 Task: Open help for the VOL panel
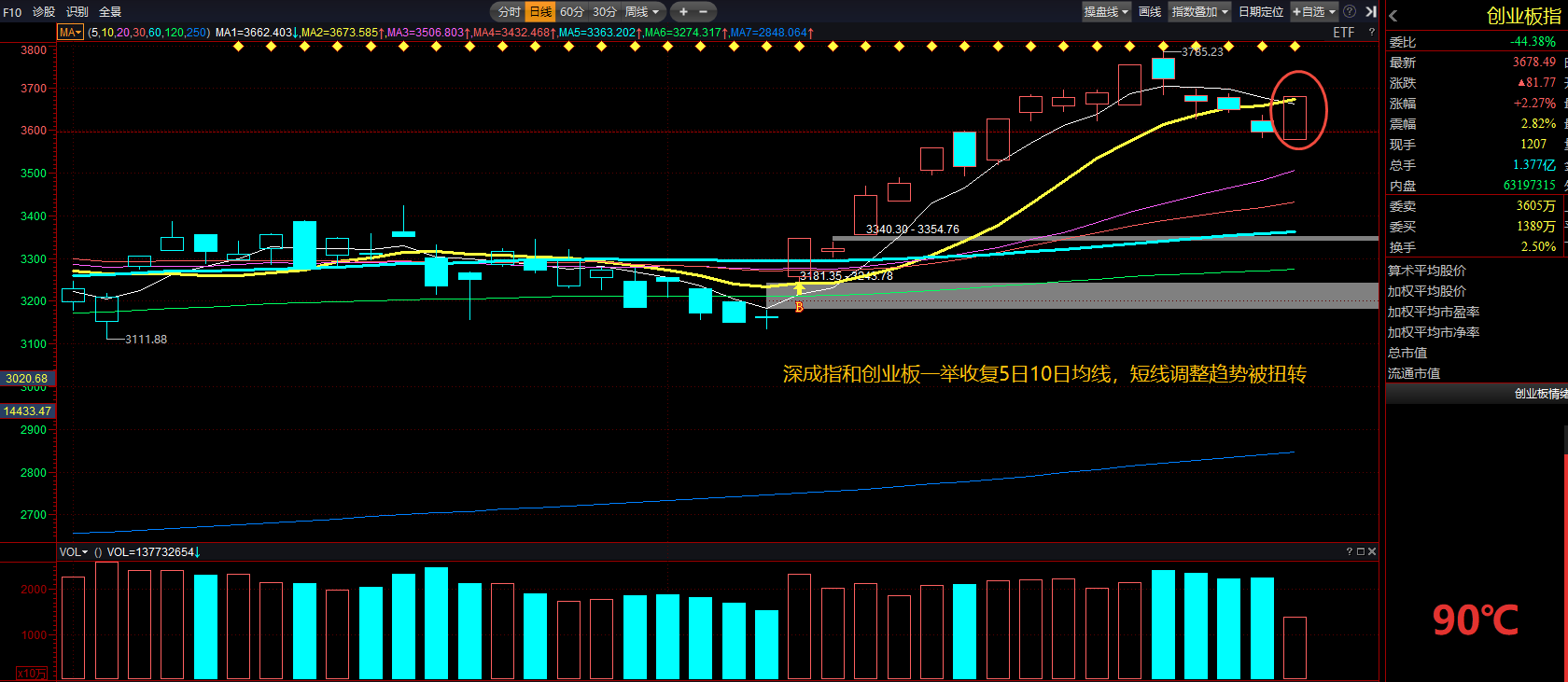pyautogui.click(x=1350, y=552)
